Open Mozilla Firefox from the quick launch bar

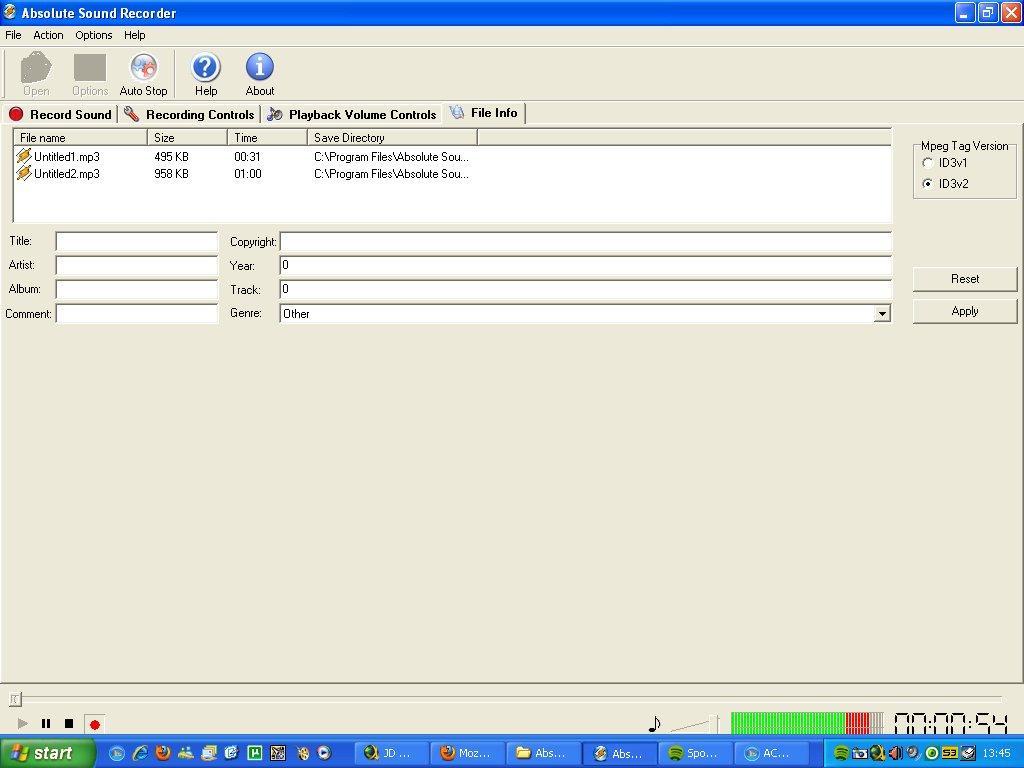[x=162, y=753]
